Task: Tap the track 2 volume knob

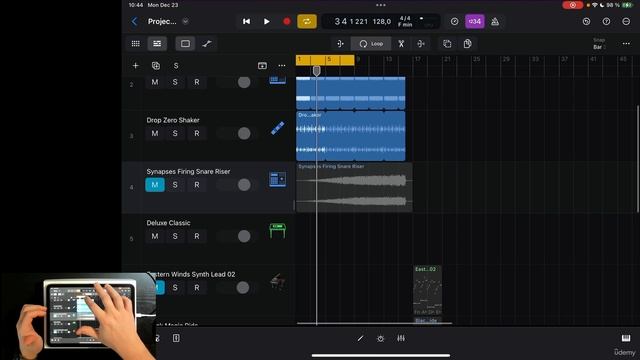Action: [x=244, y=82]
